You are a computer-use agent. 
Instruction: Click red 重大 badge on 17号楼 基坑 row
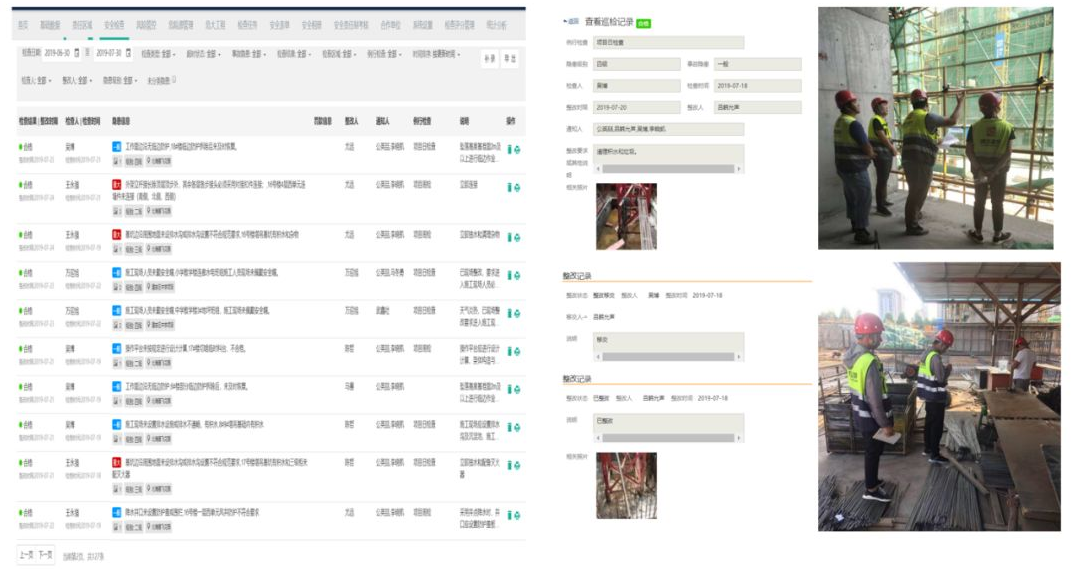pyautogui.click(x=117, y=462)
